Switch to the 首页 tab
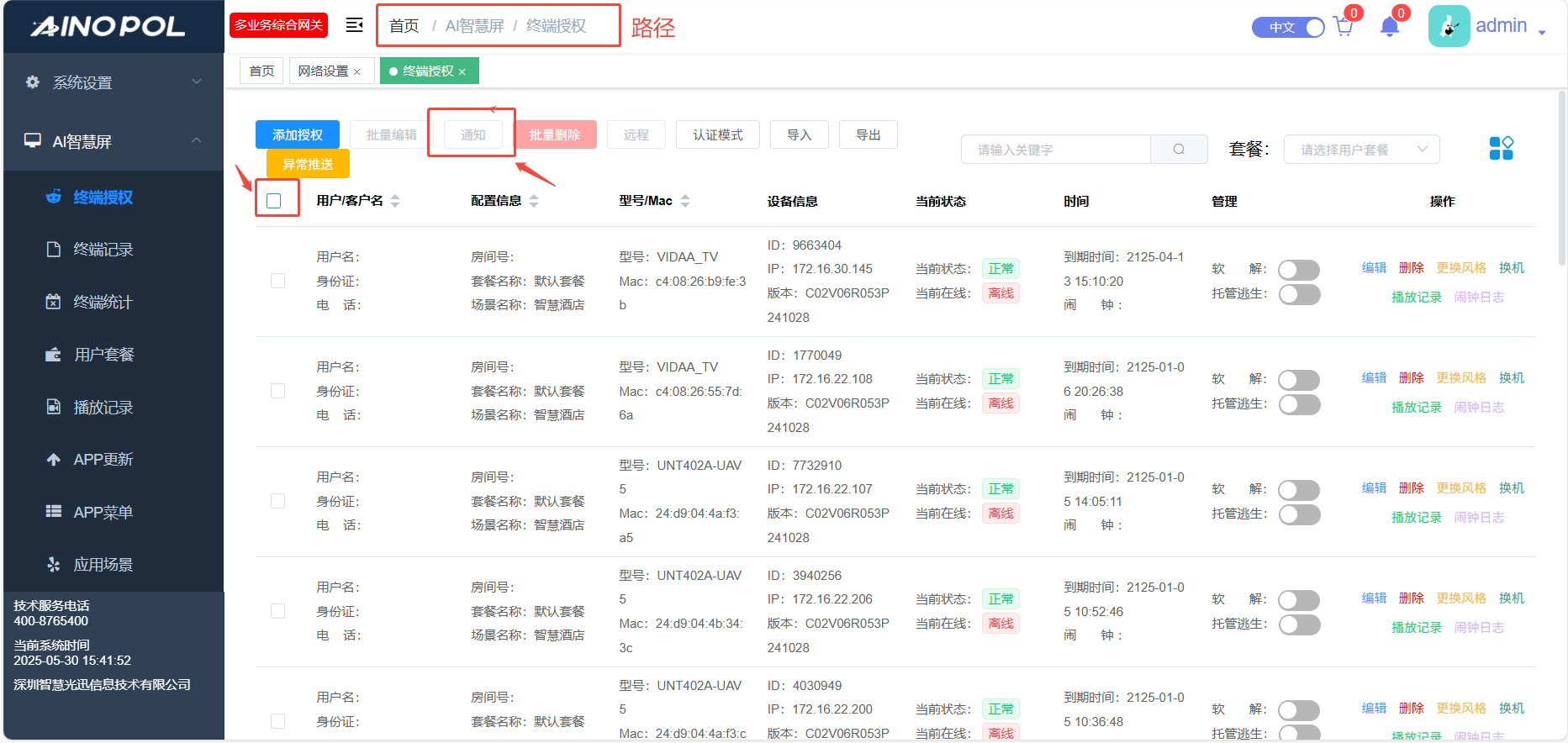This screenshot has width=1568, height=743. pos(261,71)
